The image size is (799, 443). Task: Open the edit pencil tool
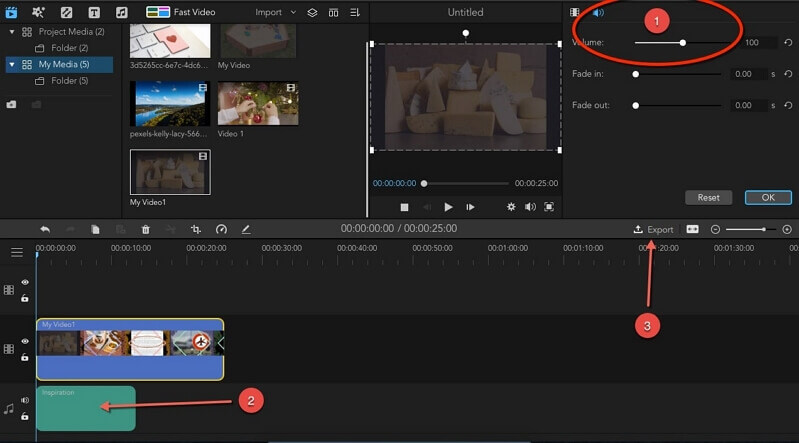[246, 229]
